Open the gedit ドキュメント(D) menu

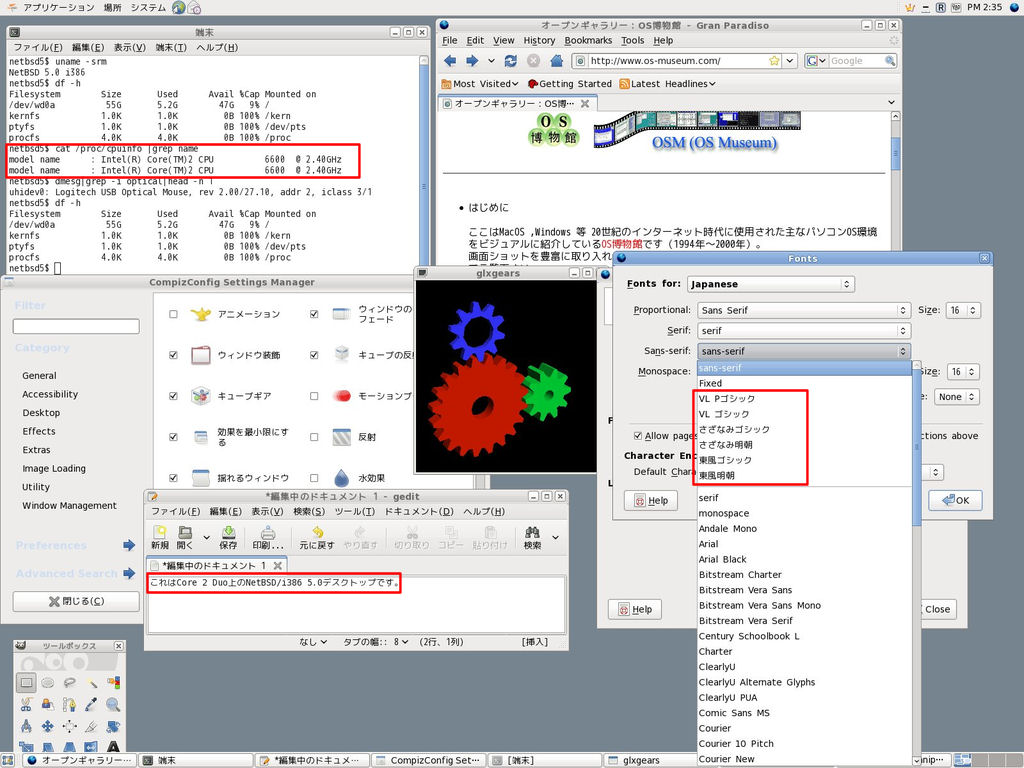pyautogui.click(x=419, y=512)
